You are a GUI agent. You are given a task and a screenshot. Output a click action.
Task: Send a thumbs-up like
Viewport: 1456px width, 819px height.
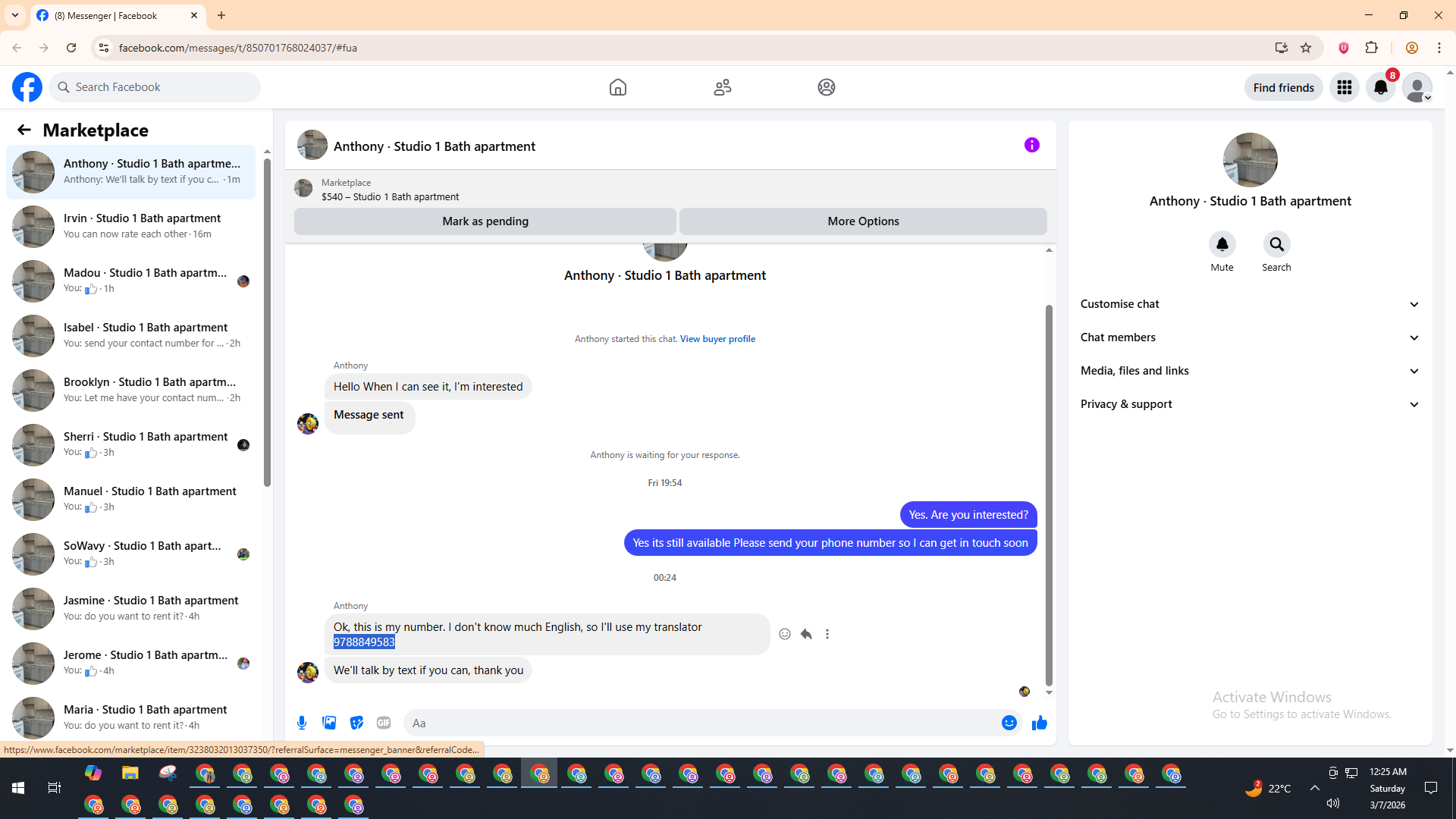[x=1039, y=723]
